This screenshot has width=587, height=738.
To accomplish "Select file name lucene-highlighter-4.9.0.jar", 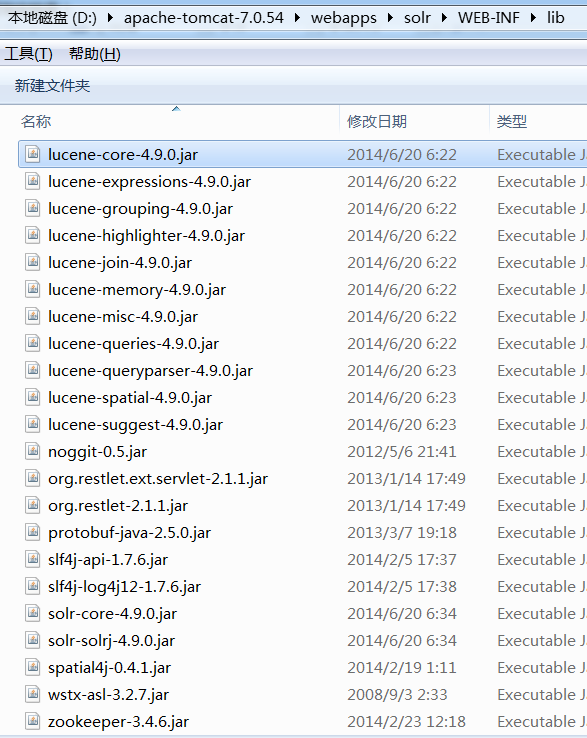I will coord(146,236).
